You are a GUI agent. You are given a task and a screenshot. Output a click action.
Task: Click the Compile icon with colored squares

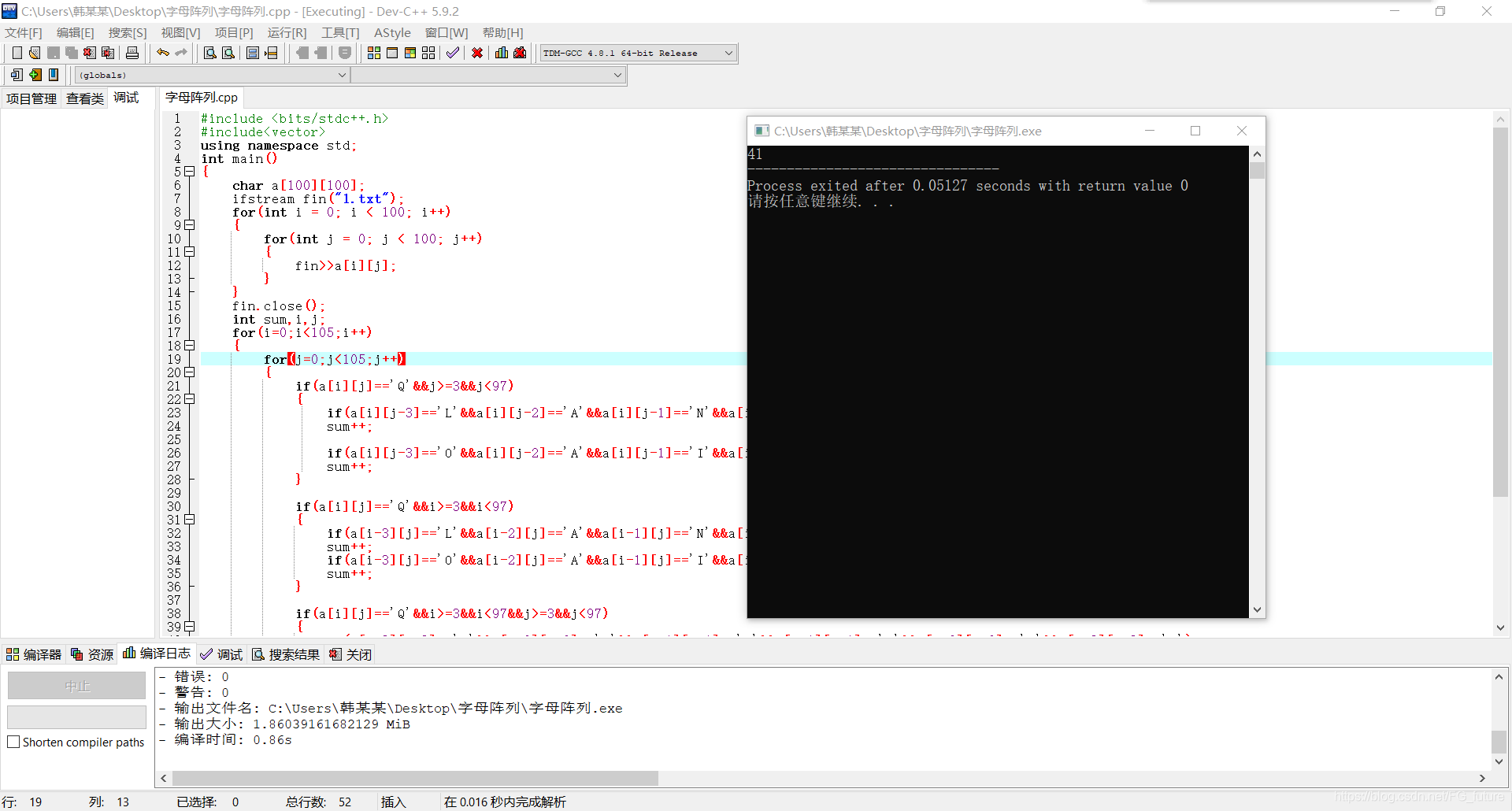click(x=374, y=53)
